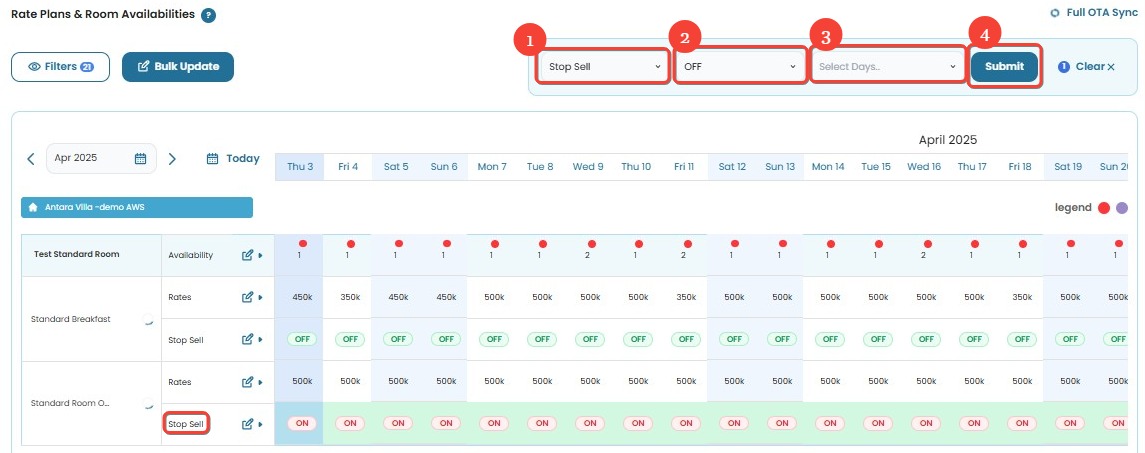Viewport: 1145px width, 453px height.
Task: Edit Standard Room O... Stop Sell row
Action: [247, 424]
